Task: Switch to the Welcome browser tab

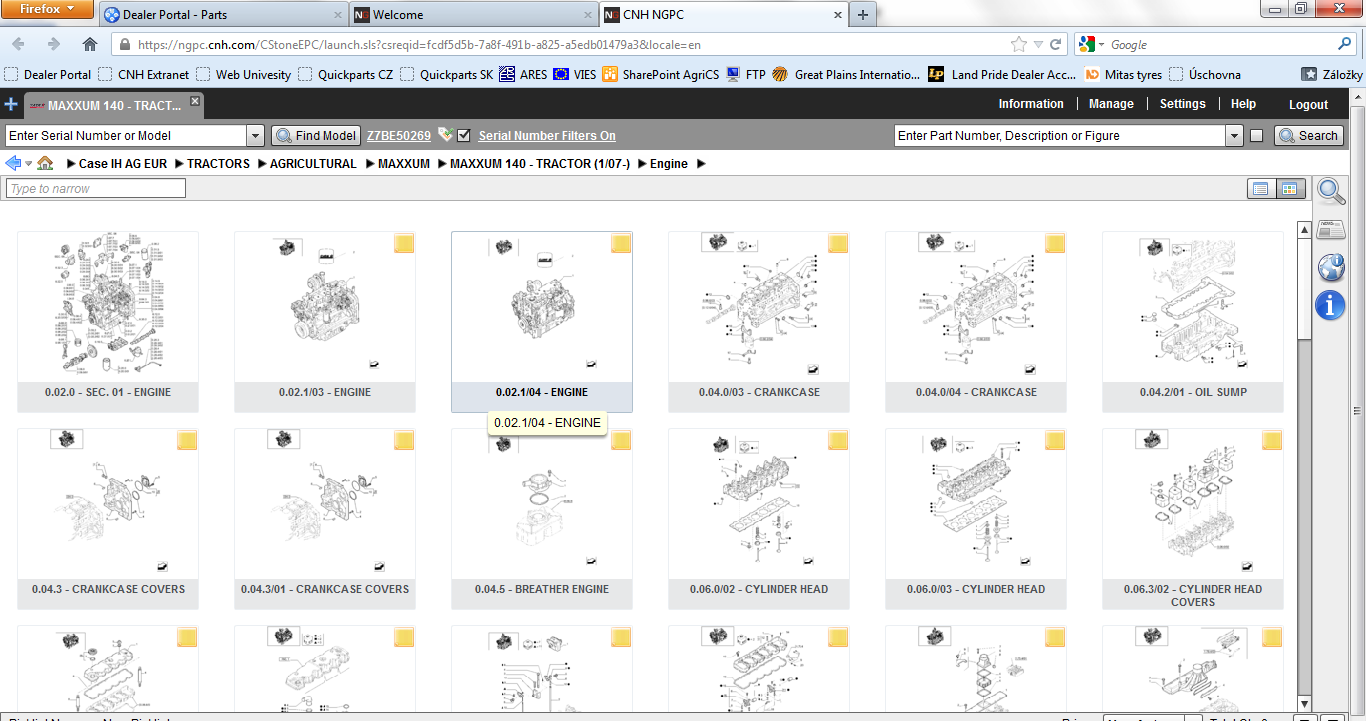Action: pos(474,15)
